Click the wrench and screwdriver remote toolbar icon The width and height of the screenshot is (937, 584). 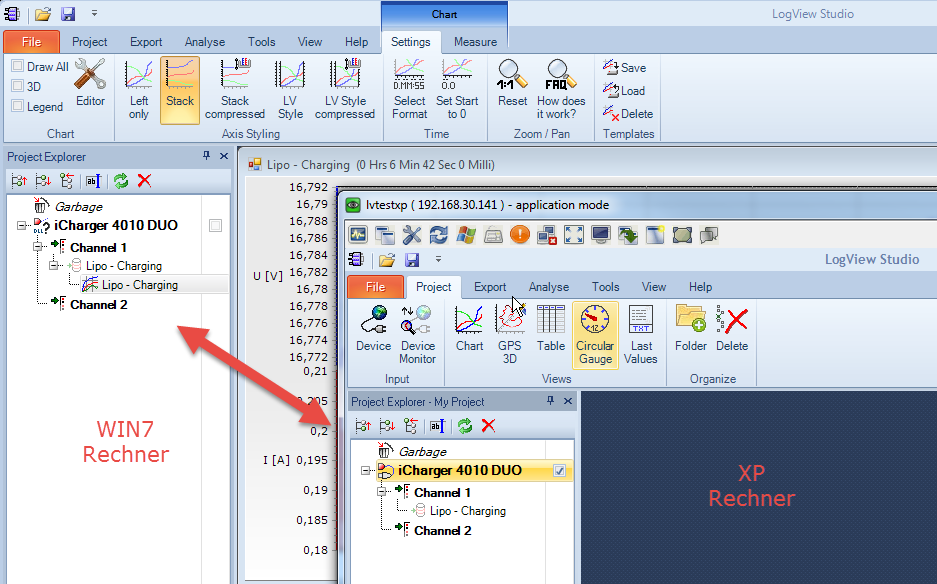[412, 235]
